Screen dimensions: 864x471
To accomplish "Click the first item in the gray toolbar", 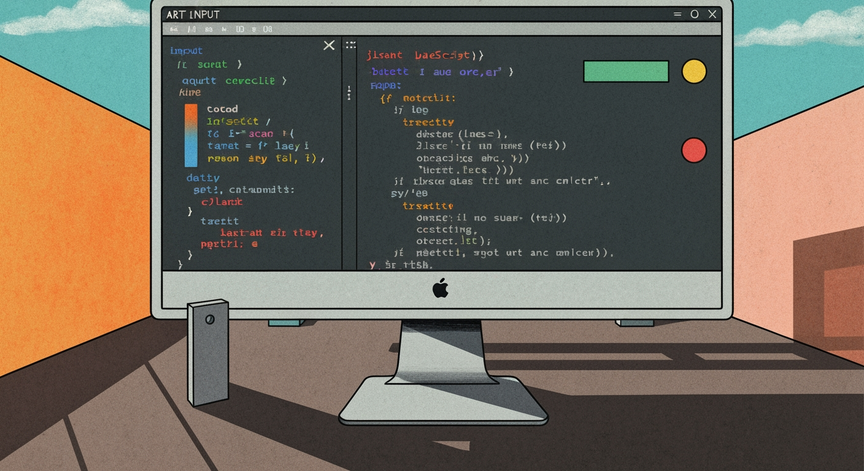I will [x=174, y=29].
